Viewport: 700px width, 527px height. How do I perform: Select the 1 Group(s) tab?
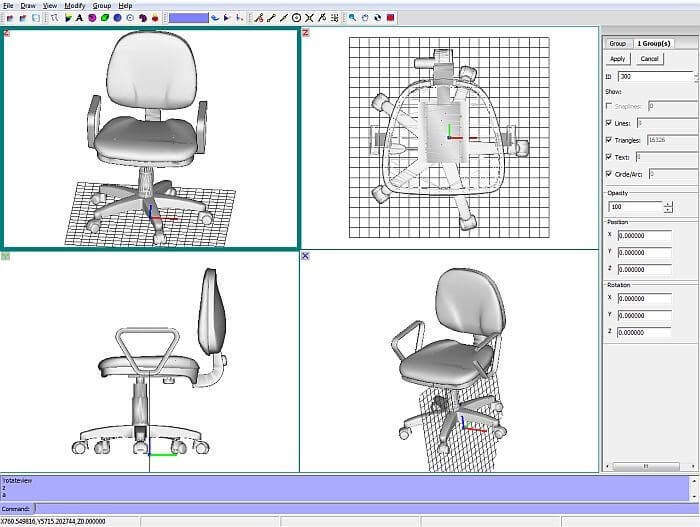coord(654,43)
